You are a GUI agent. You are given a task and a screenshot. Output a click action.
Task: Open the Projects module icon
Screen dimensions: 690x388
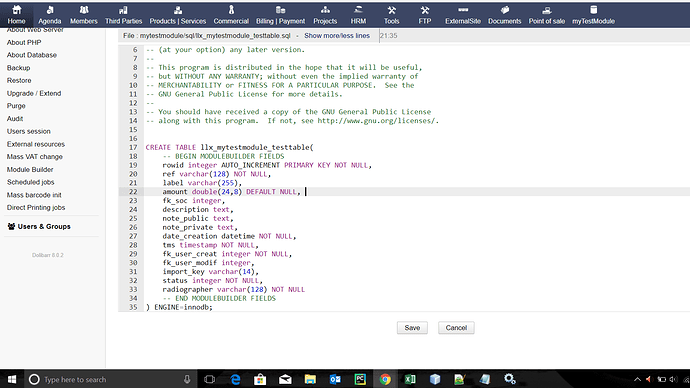[x=325, y=10]
